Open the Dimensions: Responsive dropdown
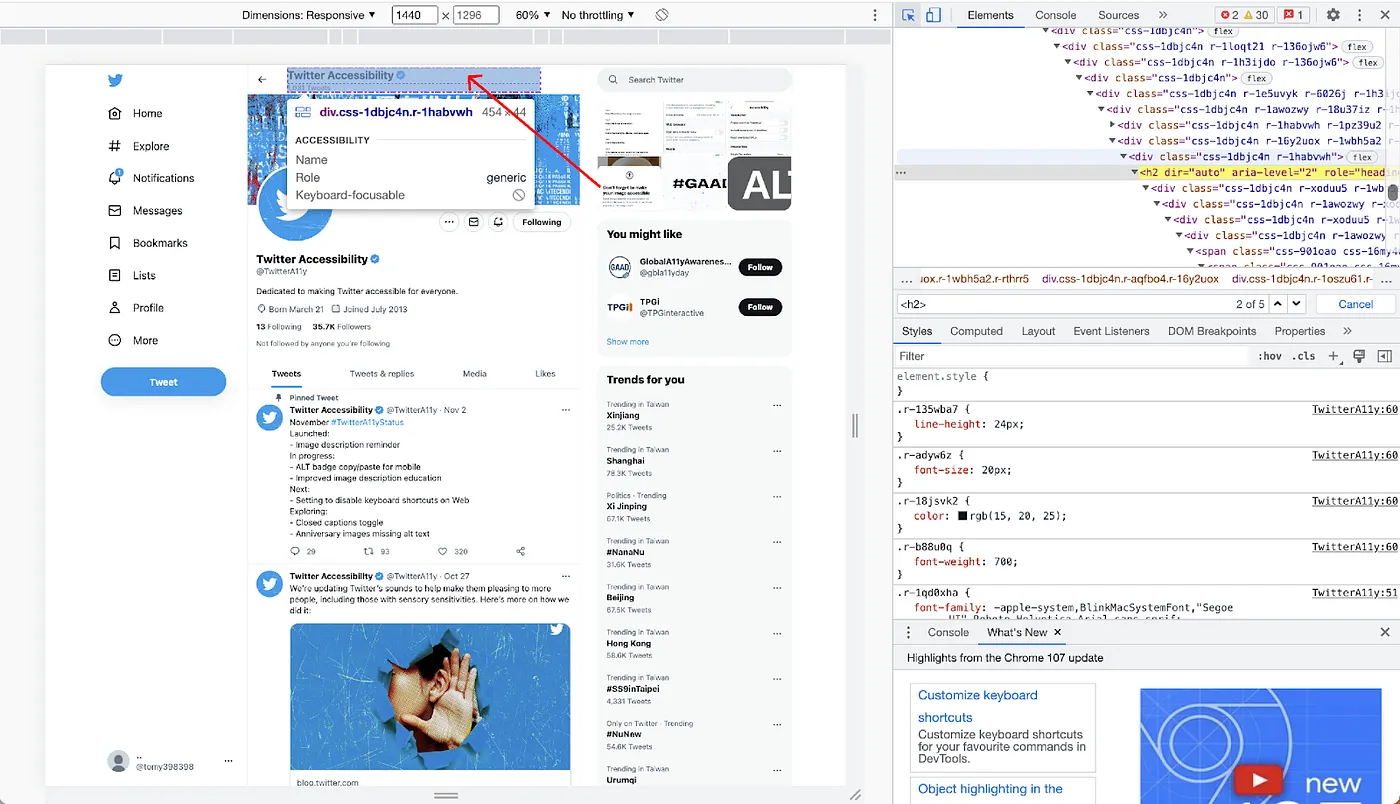1400x804 pixels. pos(309,15)
